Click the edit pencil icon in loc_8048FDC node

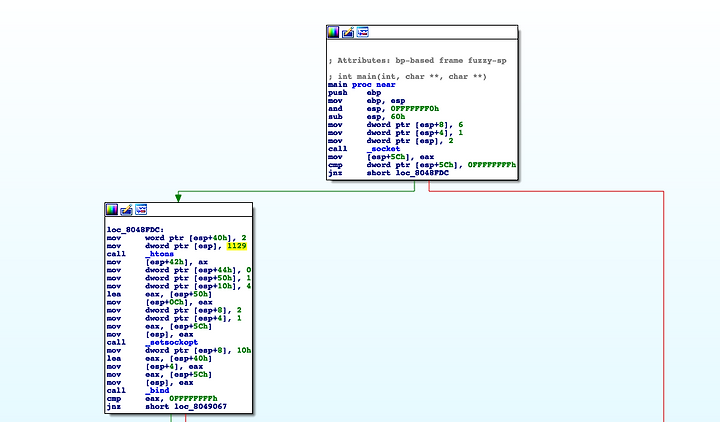126,210
